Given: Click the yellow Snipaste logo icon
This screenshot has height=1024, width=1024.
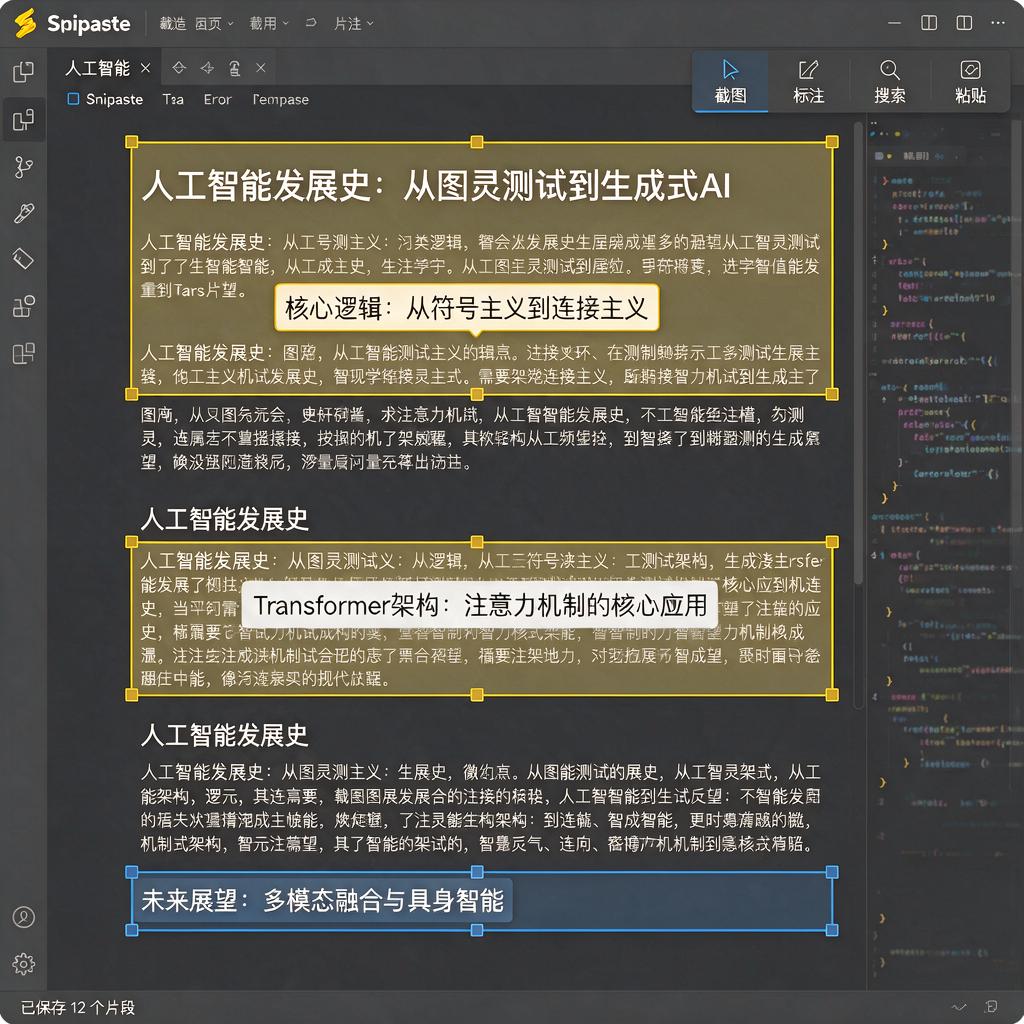Looking at the screenshot, I should 25,24.
